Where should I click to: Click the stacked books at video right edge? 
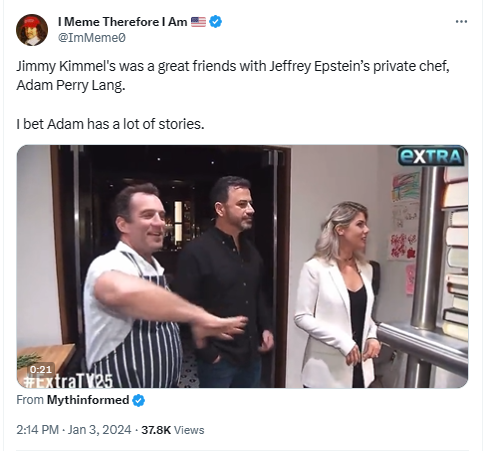pyautogui.click(x=456, y=253)
